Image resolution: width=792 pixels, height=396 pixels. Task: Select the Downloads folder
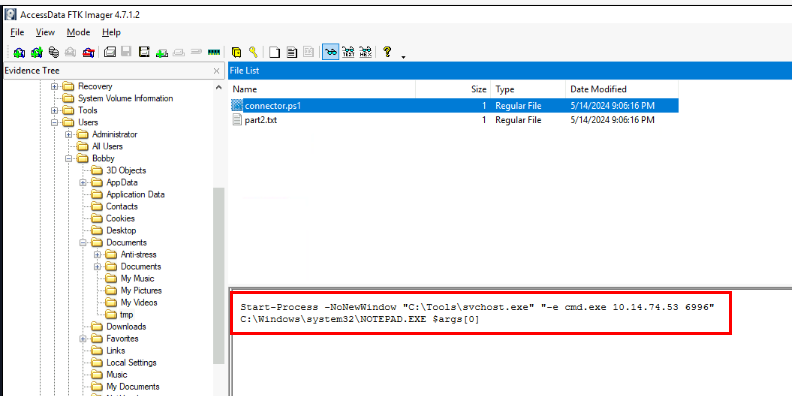126,327
